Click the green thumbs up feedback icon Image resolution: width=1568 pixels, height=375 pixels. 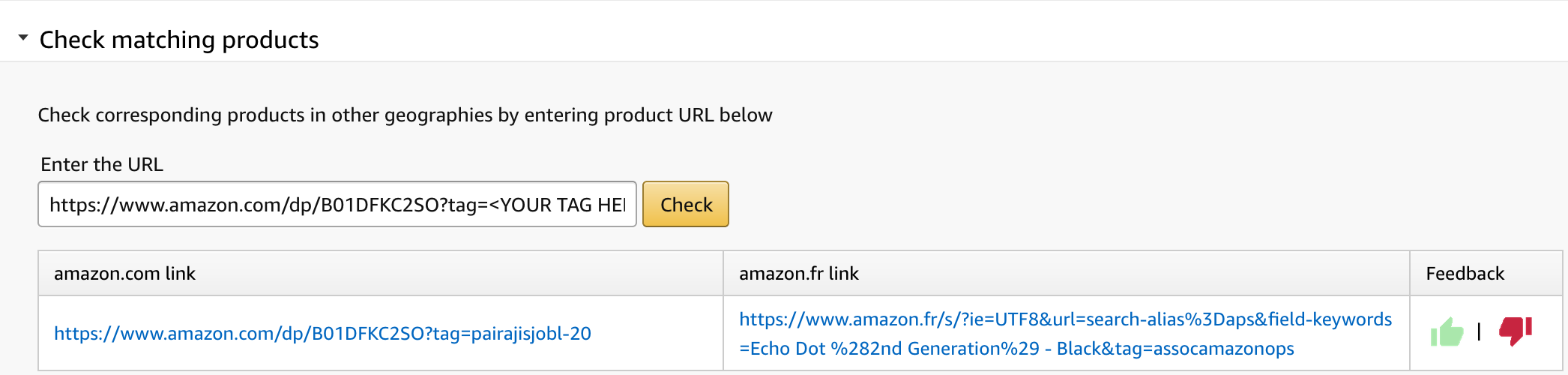pyautogui.click(x=1447, y=331)
